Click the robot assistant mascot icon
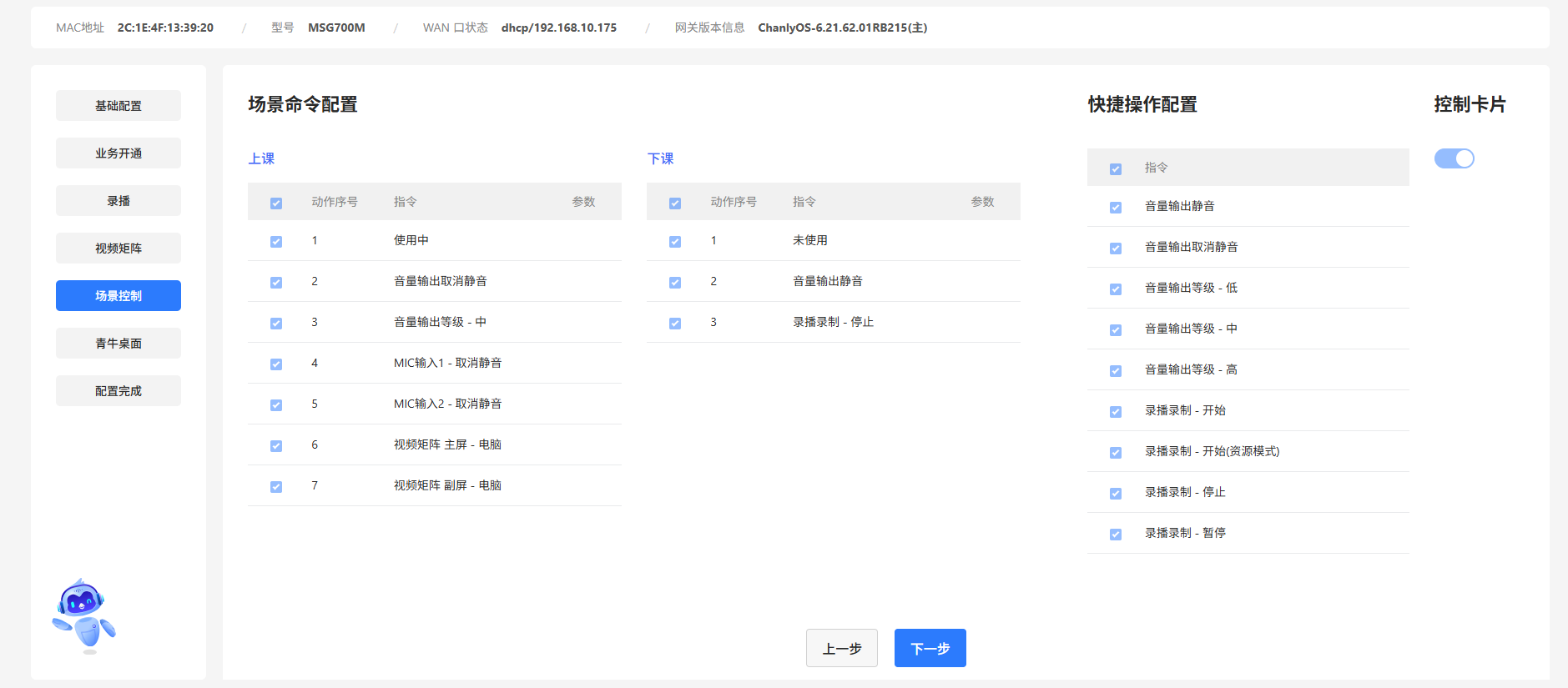 click(x=83, y=615)
